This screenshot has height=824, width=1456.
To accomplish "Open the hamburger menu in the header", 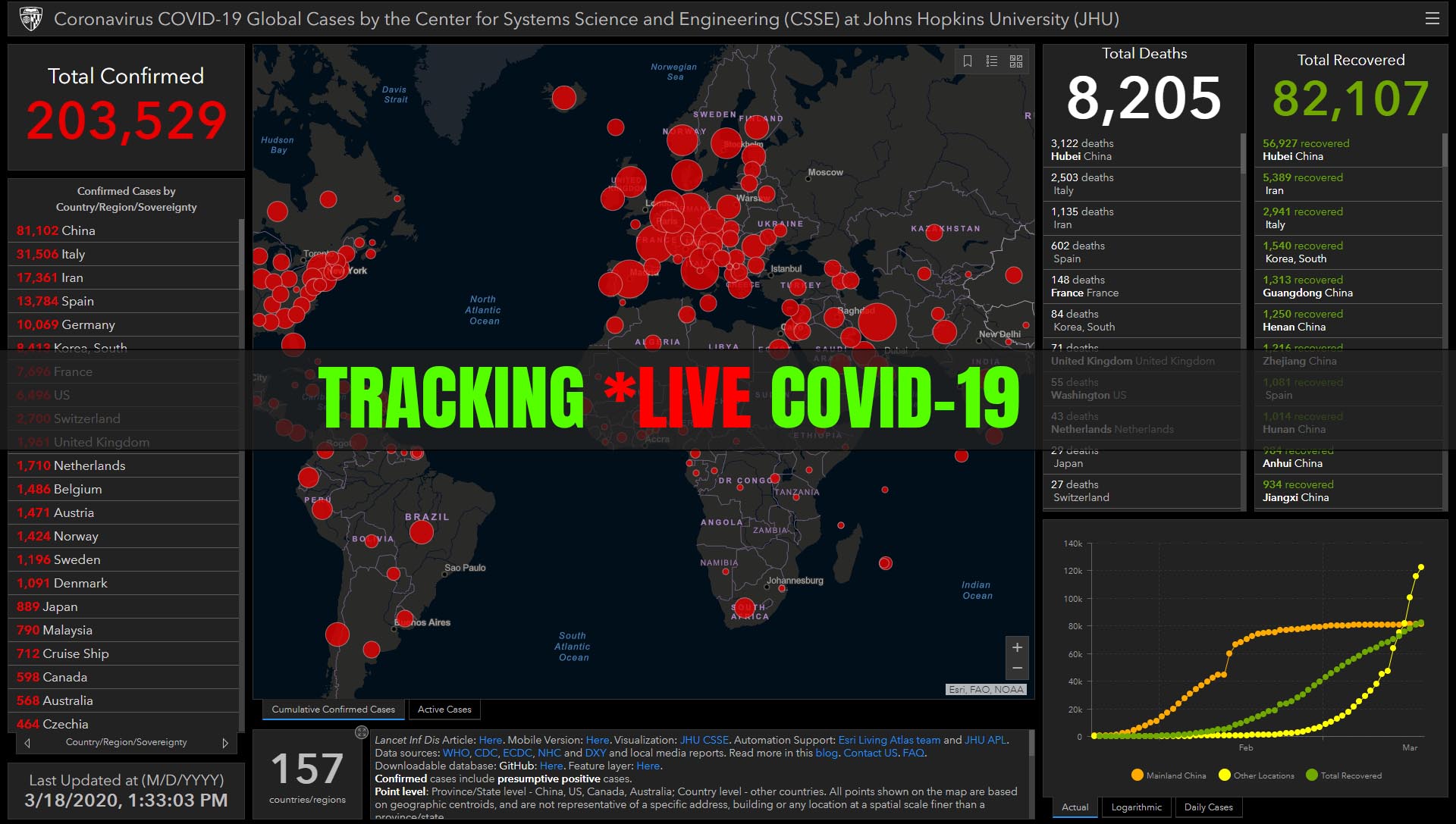I will pyautogui.click(x=1432, y=18).
